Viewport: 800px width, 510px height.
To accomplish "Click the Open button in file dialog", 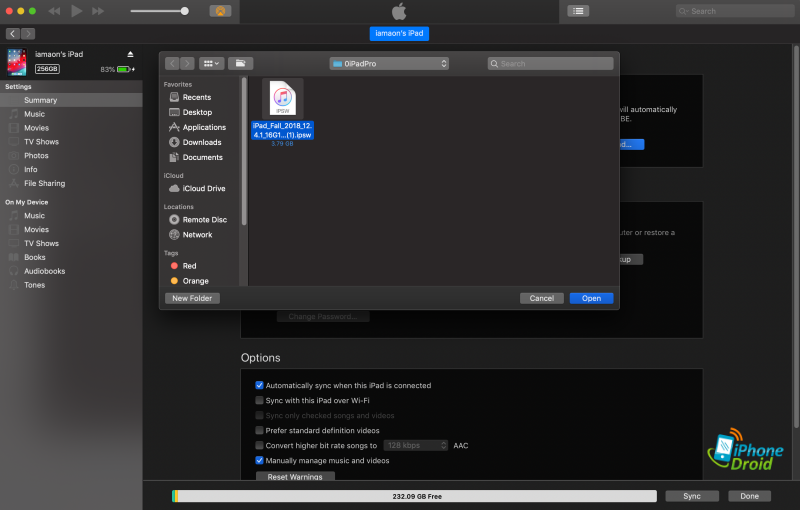I will pos(591,298).
